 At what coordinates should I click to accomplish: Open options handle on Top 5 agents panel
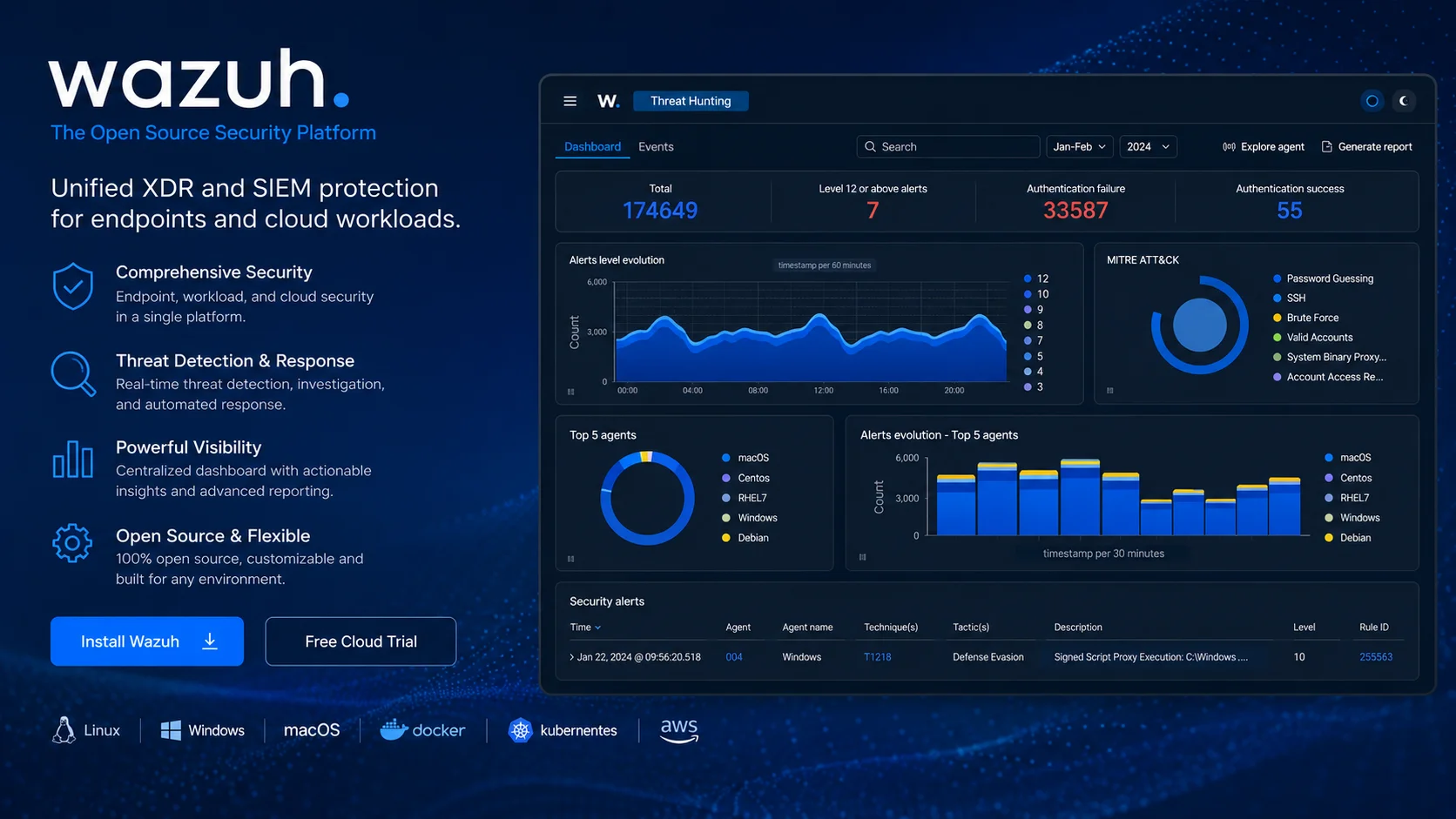[x=571, y=559]
